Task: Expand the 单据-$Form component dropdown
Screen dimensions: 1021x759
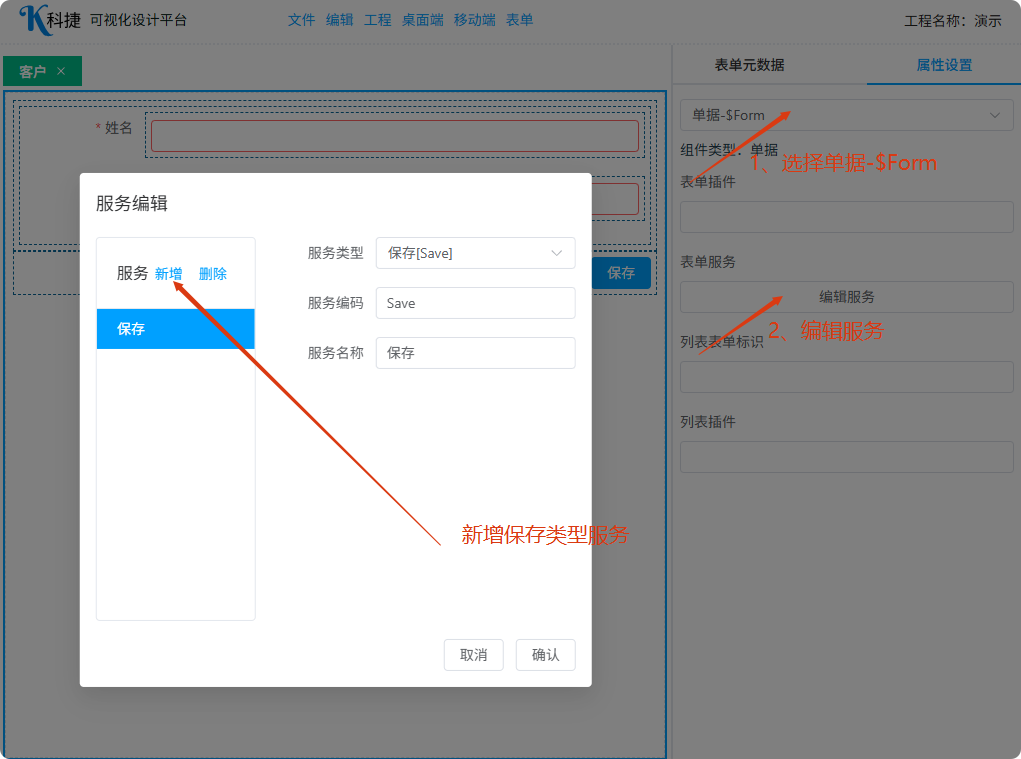Action: (846, 115)
